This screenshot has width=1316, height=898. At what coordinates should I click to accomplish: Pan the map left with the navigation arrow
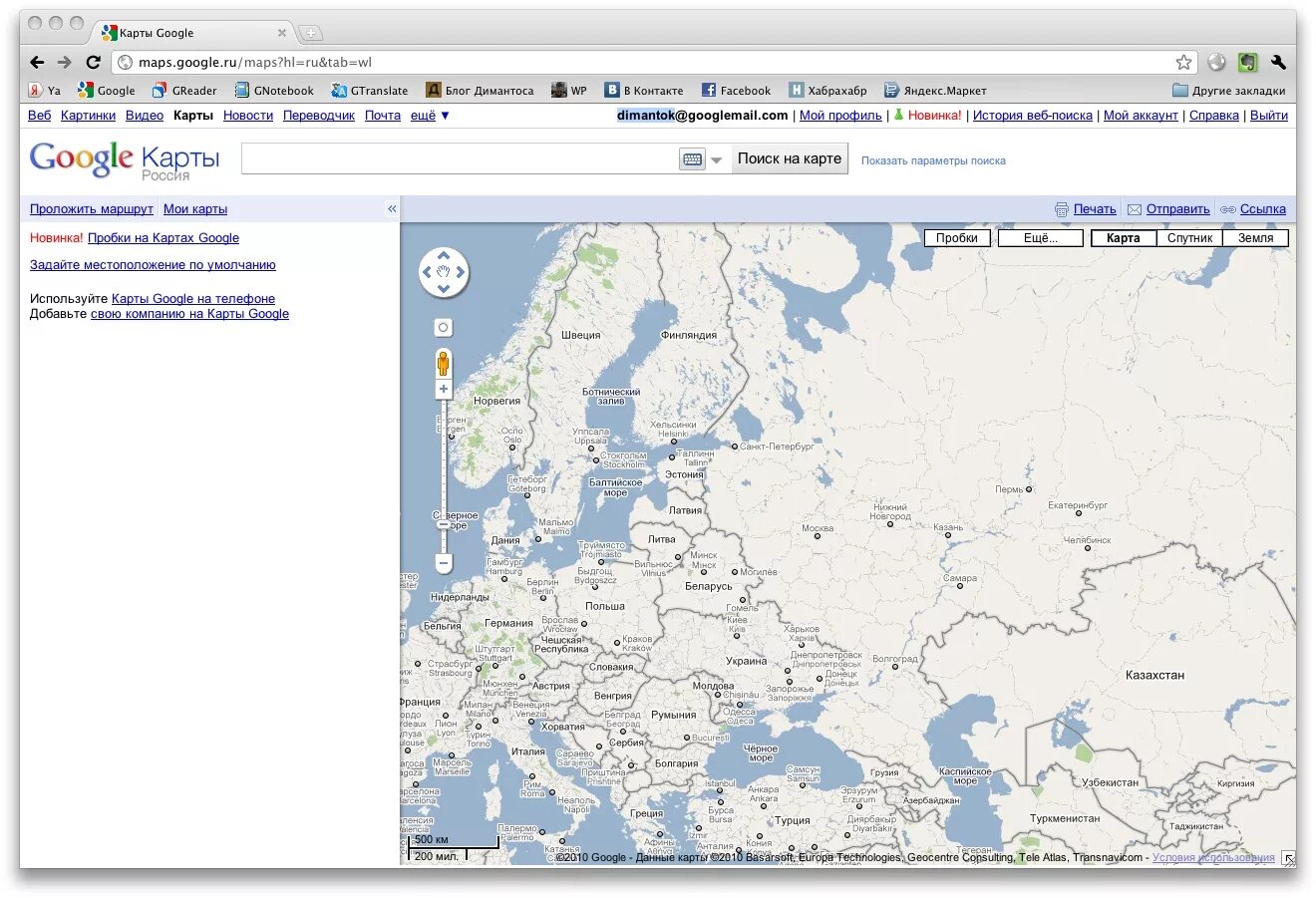428,272
